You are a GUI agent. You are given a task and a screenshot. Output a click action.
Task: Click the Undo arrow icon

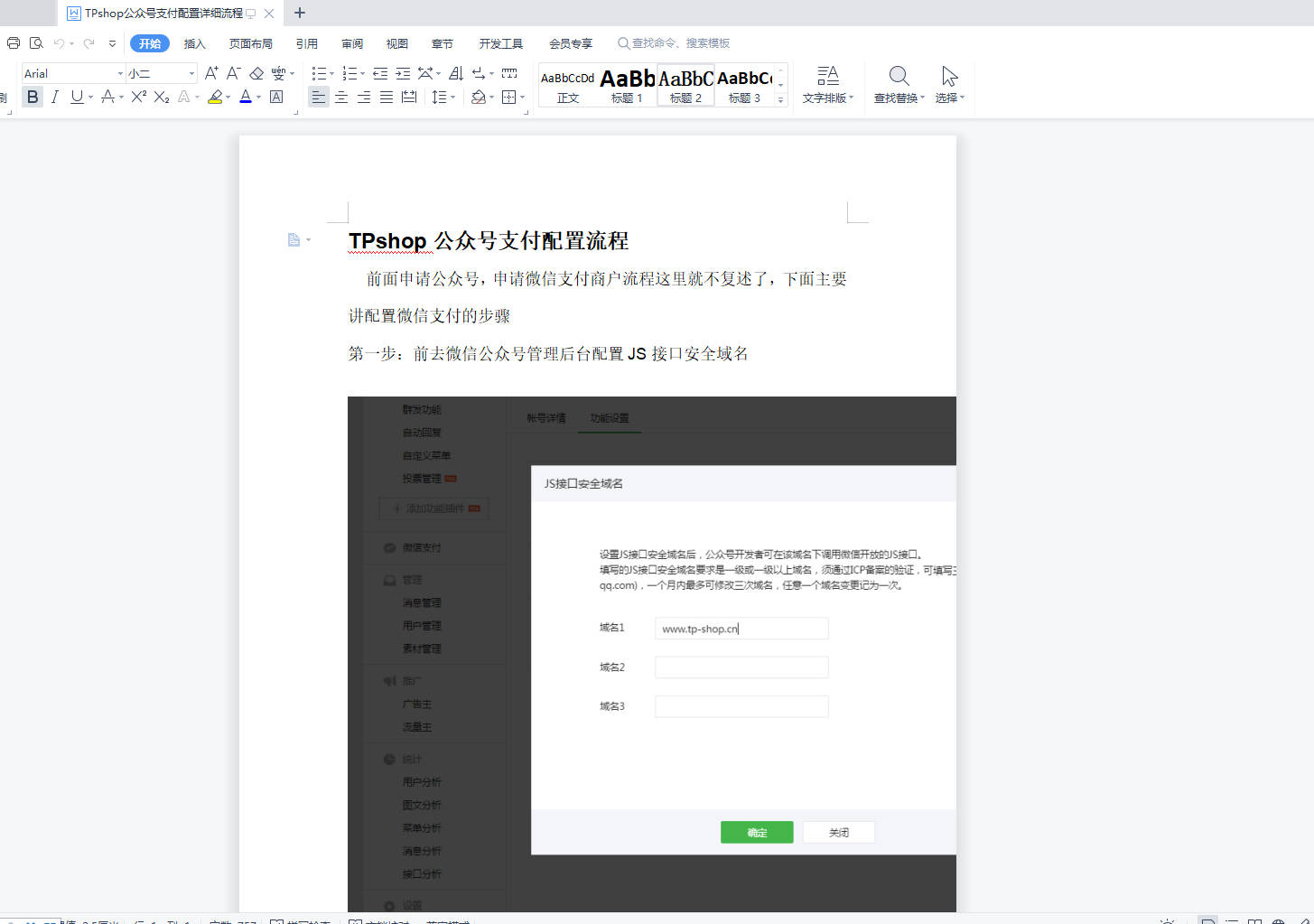click(x=59, y=43)
